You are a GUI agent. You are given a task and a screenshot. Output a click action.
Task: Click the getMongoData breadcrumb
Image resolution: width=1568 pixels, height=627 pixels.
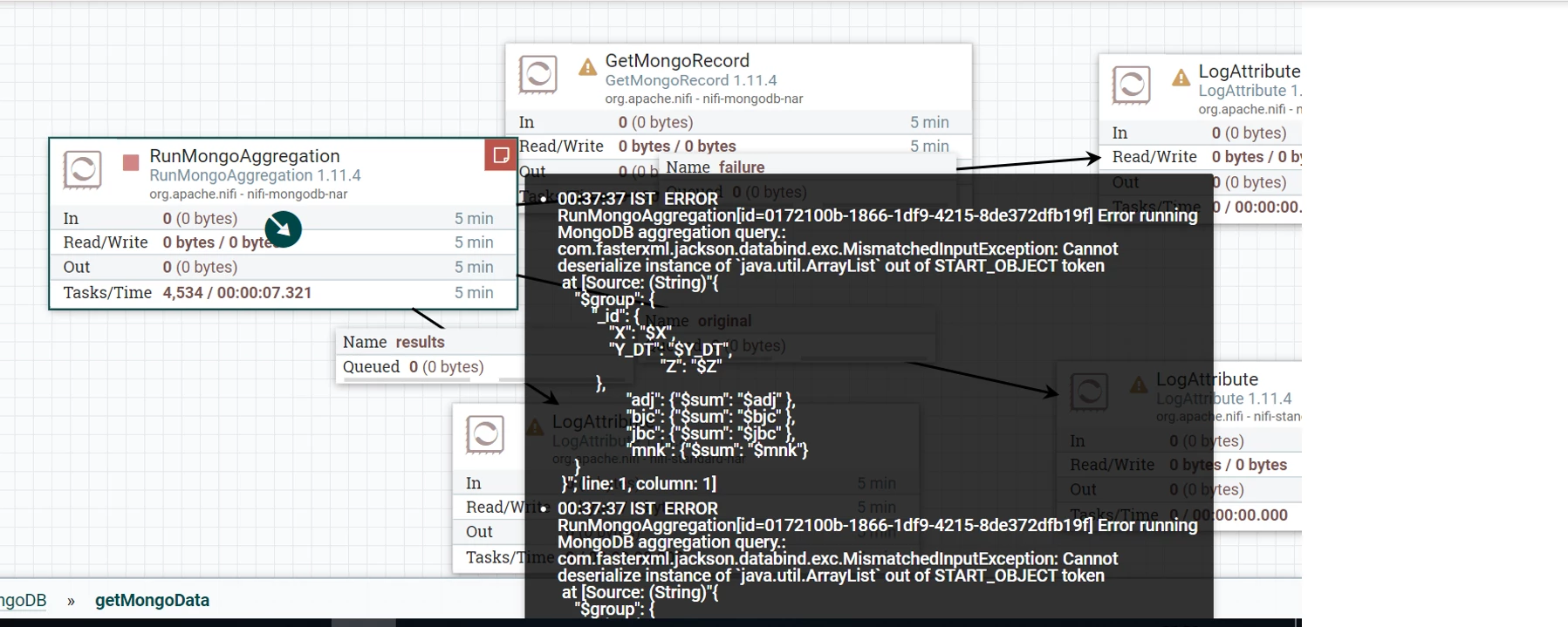152,600
